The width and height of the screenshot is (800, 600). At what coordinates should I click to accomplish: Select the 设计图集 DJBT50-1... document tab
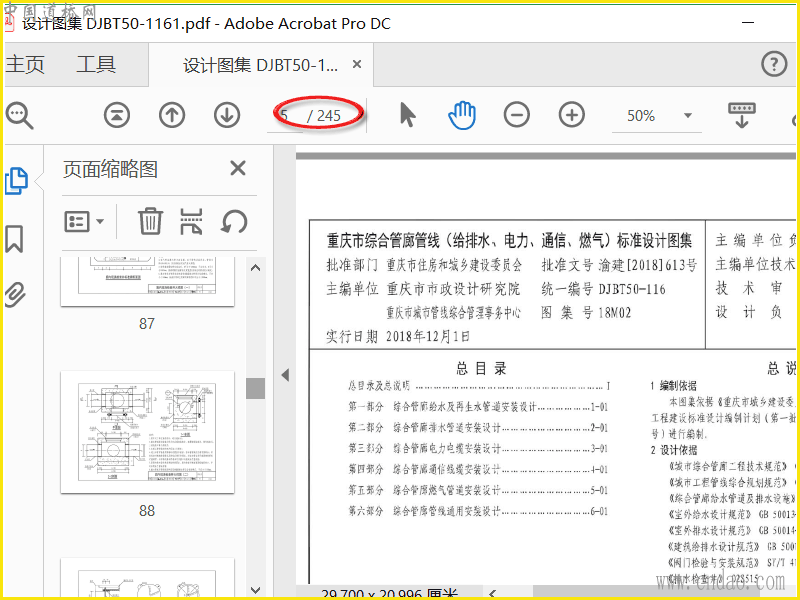(x=260, y=65)
